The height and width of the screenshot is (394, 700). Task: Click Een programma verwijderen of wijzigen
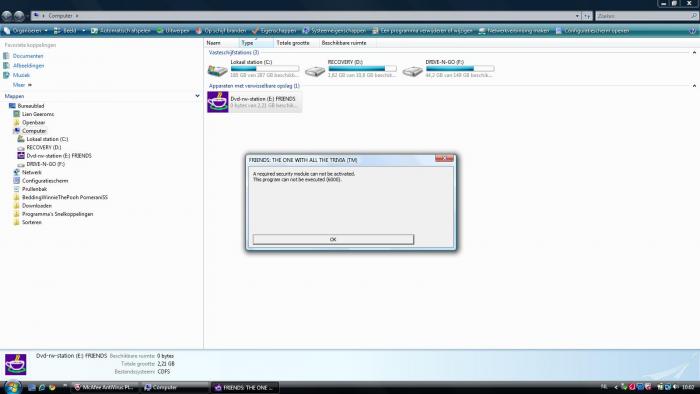pyautogui.click(x=422, y=31)
